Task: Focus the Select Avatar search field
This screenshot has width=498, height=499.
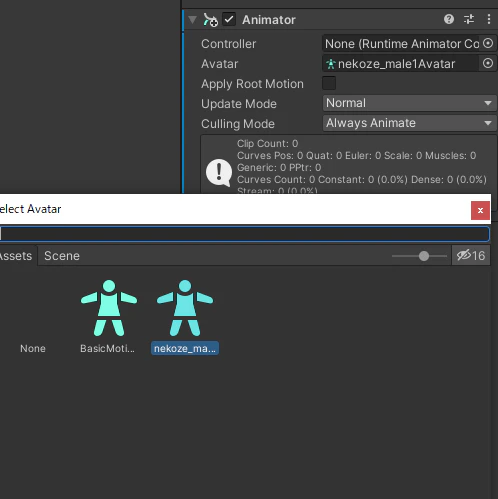Action: tap(244, 234)
